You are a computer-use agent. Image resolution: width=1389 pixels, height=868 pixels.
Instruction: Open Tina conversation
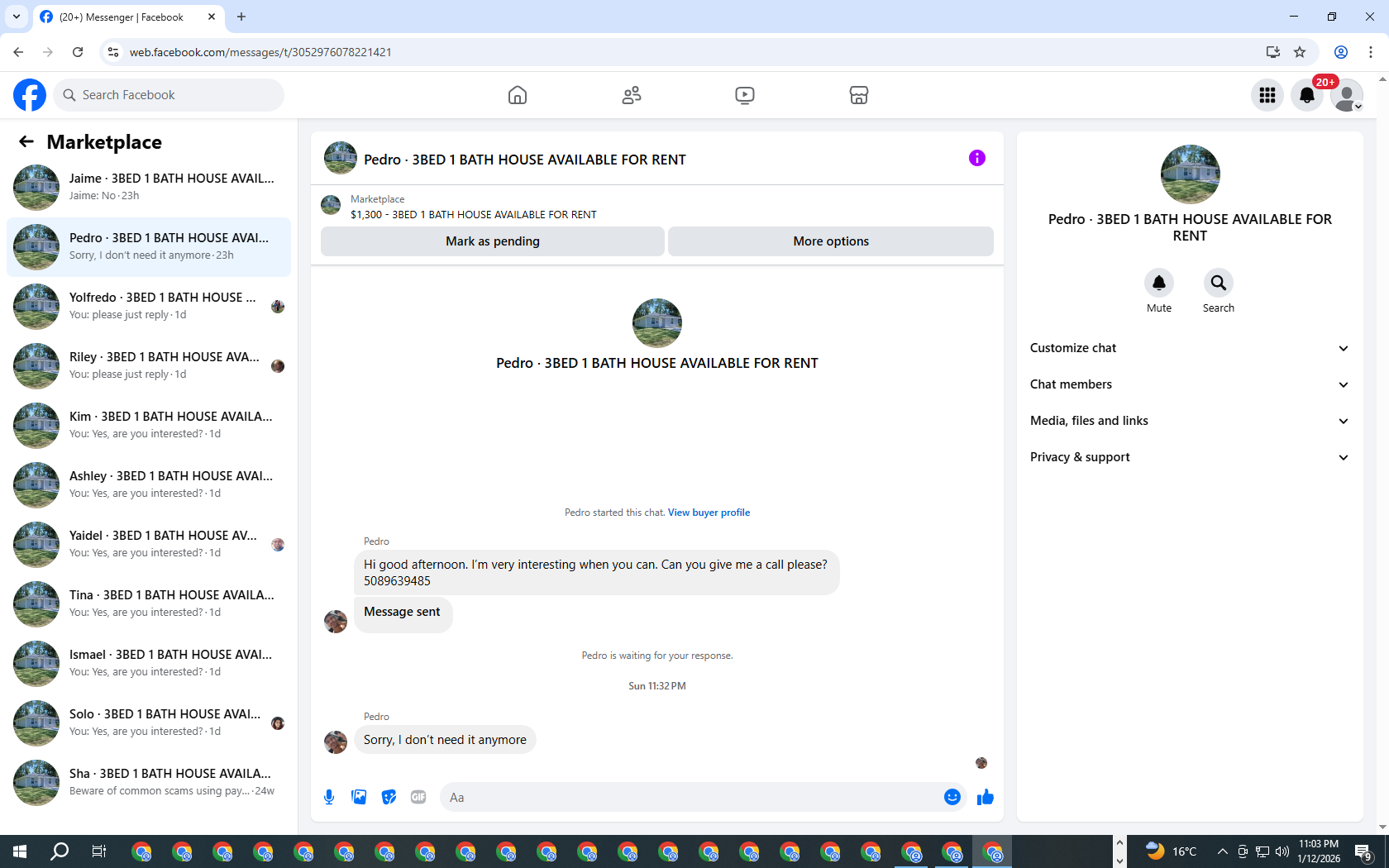(149, 603)
